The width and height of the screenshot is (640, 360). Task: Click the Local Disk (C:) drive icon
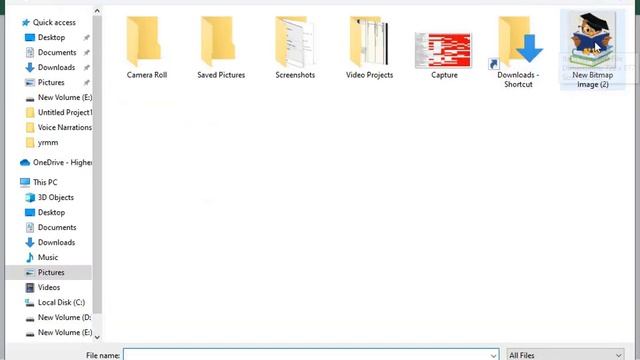pyautogui.click(x=30, y=303)
